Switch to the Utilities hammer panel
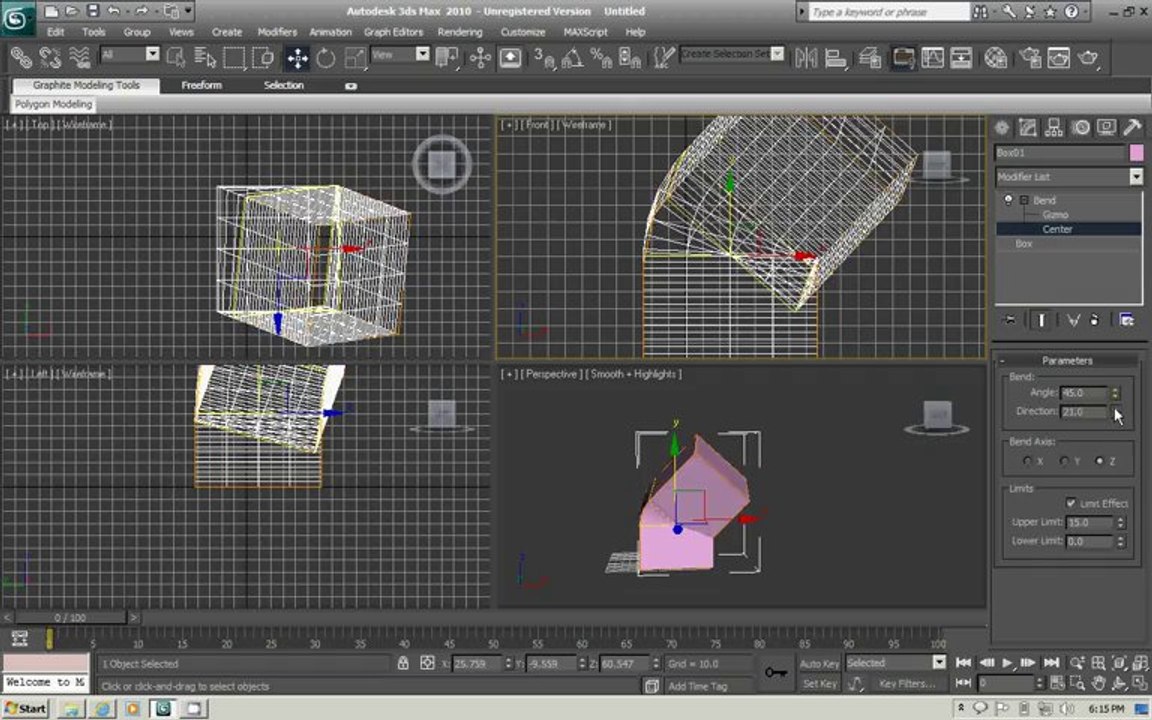The height and width of the screenshot is (720, 1152). 1132,128
